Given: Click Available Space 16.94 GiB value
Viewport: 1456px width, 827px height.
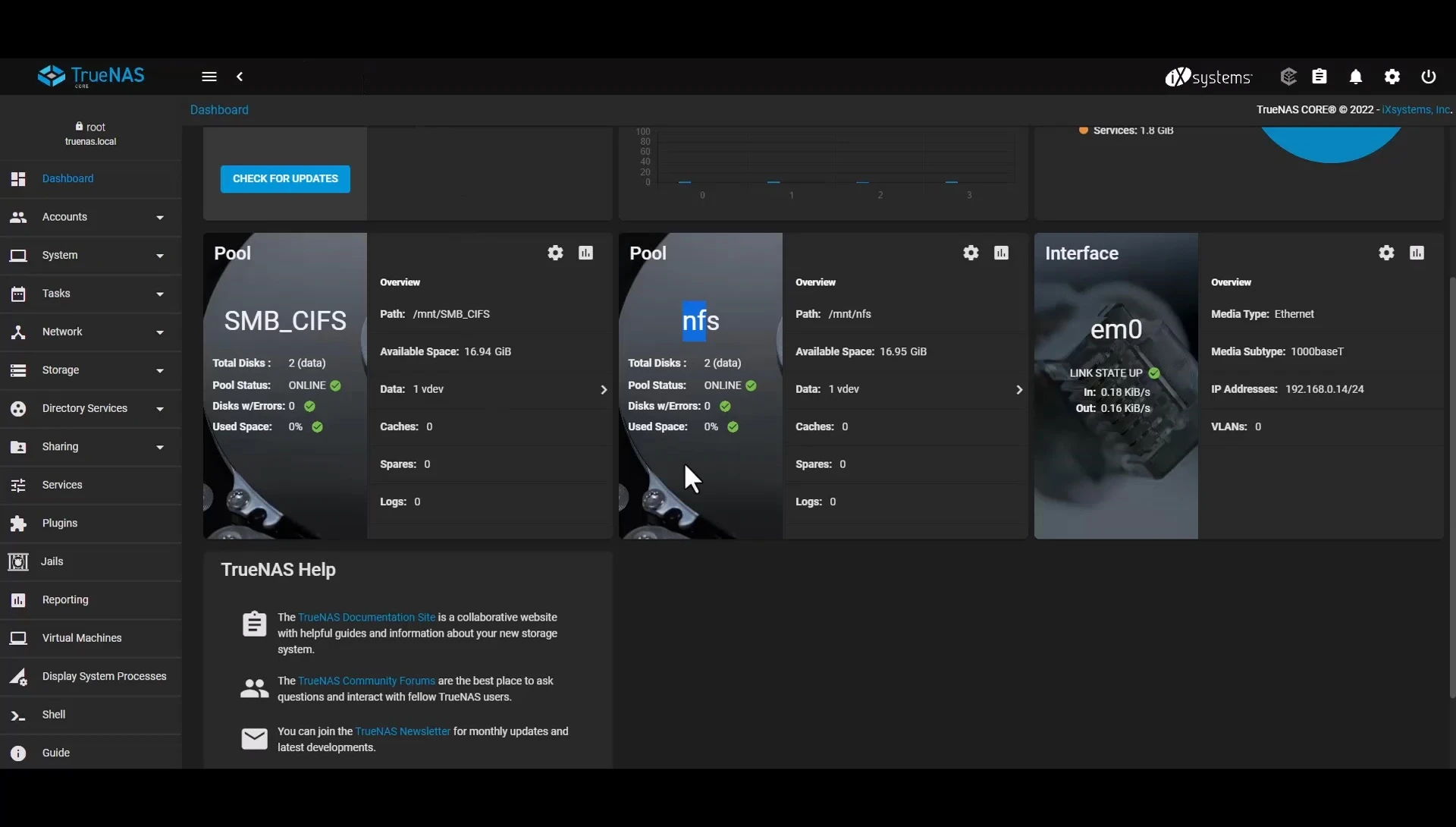Looking at the screenshot, I should pyautogui.click(x=488, y=351).
